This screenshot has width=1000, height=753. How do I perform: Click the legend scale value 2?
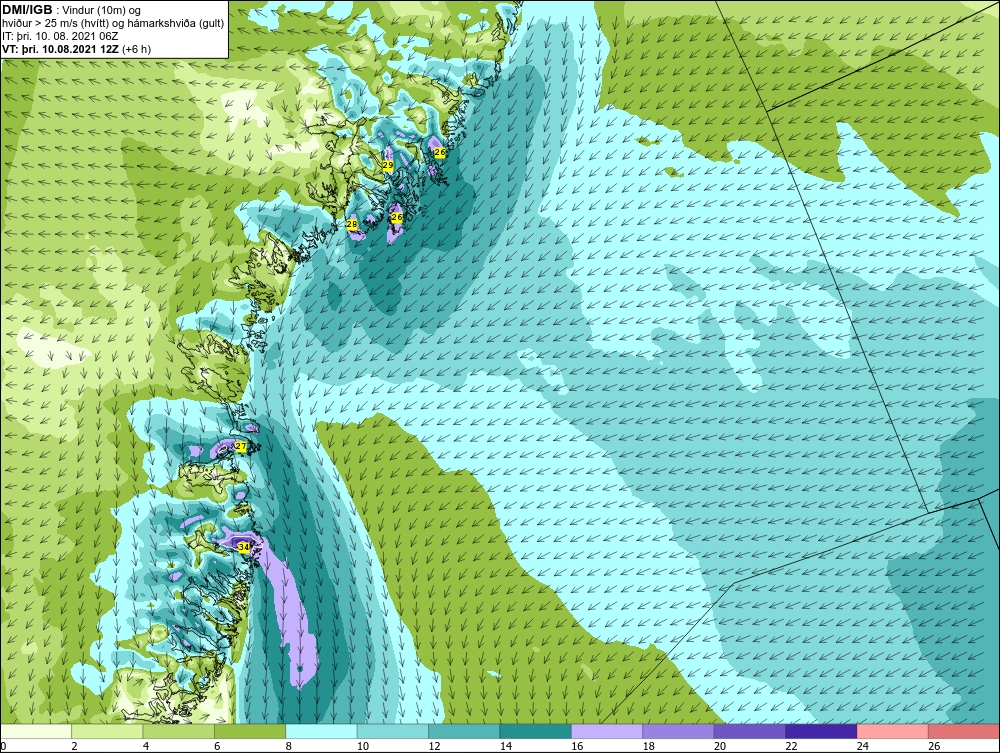[75, 746]
